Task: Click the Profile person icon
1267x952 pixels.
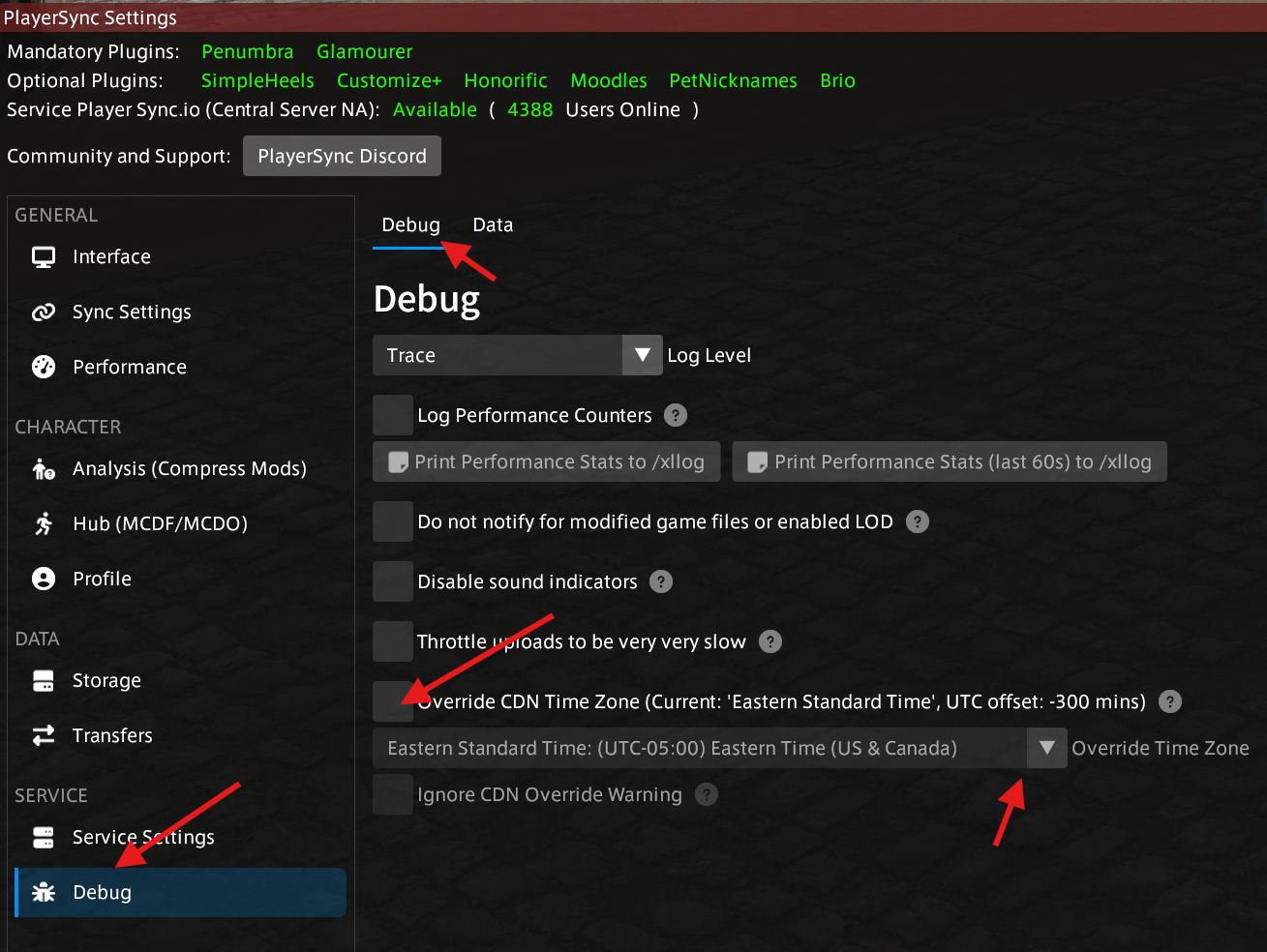Action: tap(44, 579)
